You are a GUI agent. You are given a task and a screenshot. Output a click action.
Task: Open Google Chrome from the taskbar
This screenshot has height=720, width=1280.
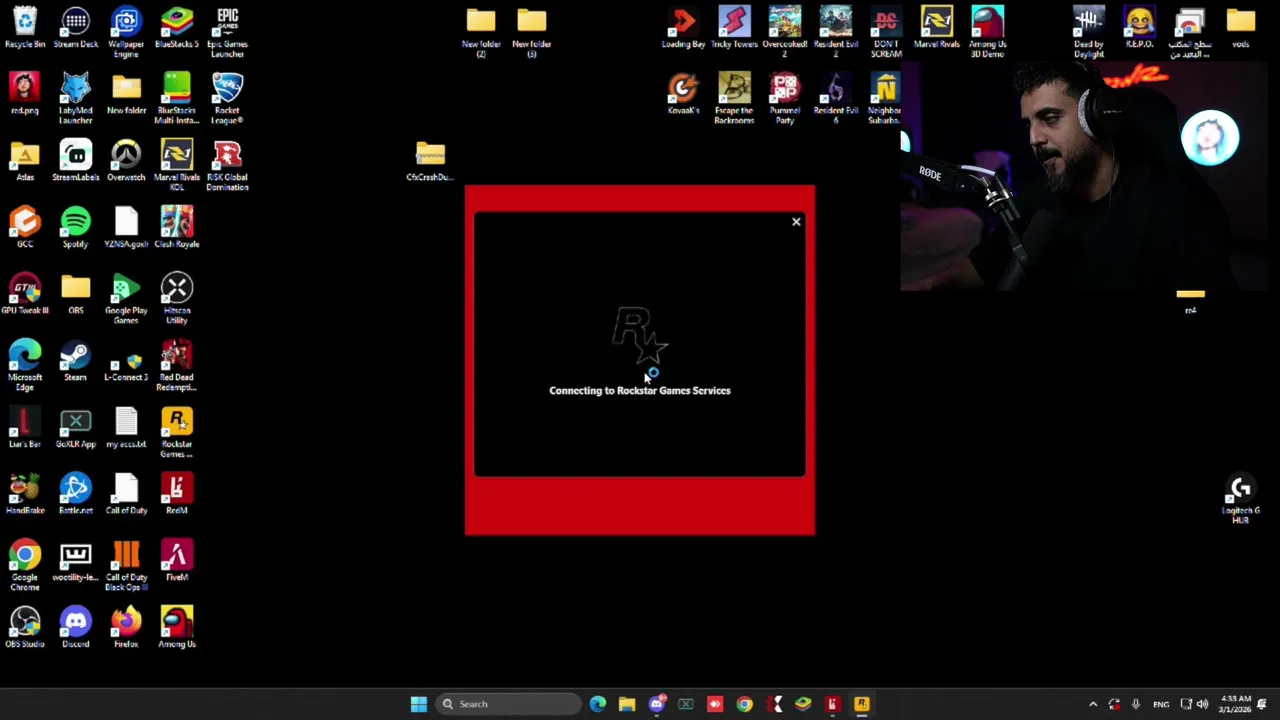(x=744, y=704)
